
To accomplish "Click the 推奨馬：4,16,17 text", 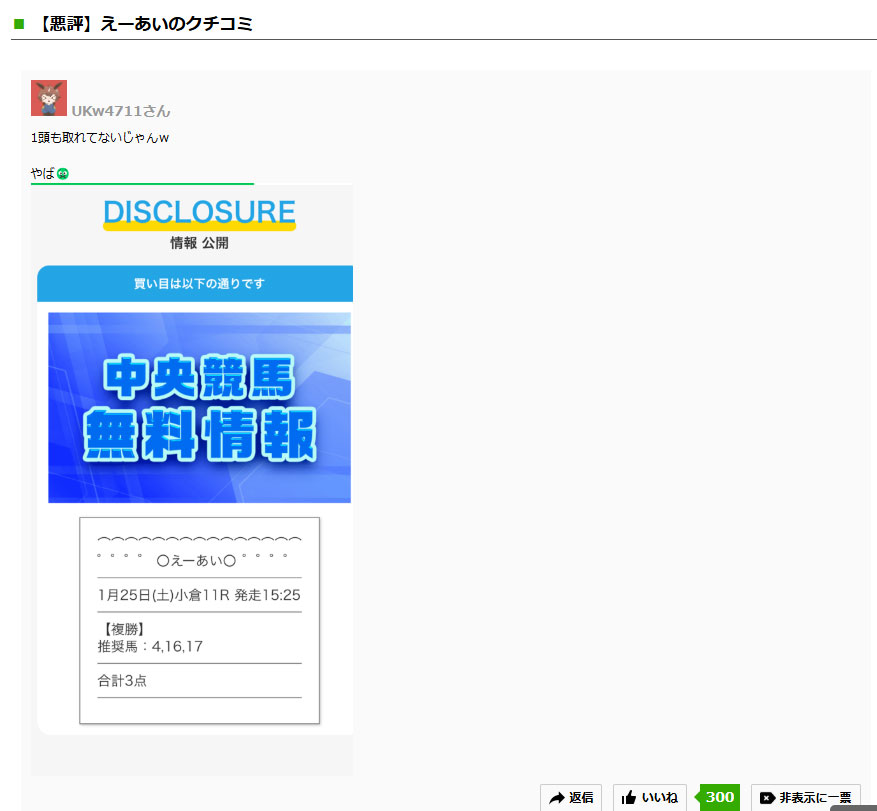I will [150, 646].
